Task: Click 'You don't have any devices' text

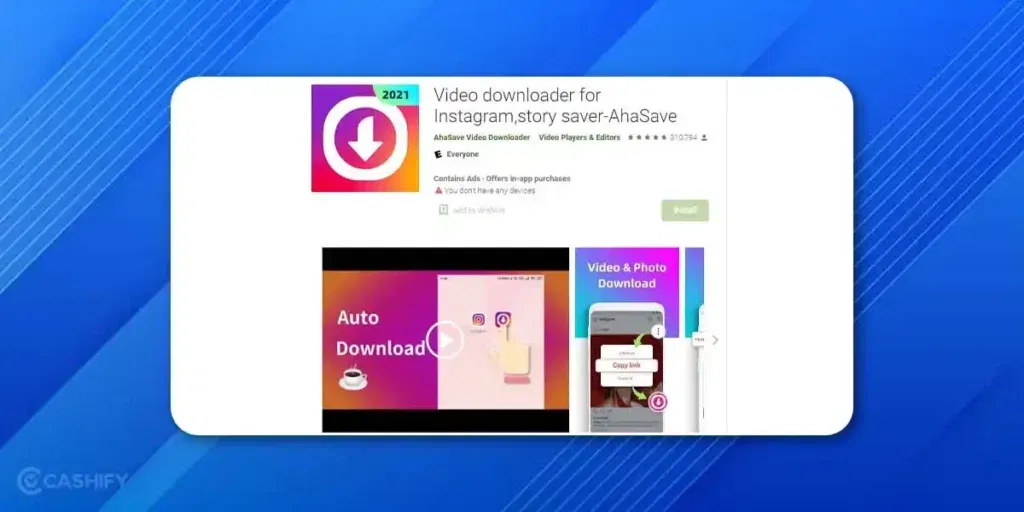Action: pos(490,191)
